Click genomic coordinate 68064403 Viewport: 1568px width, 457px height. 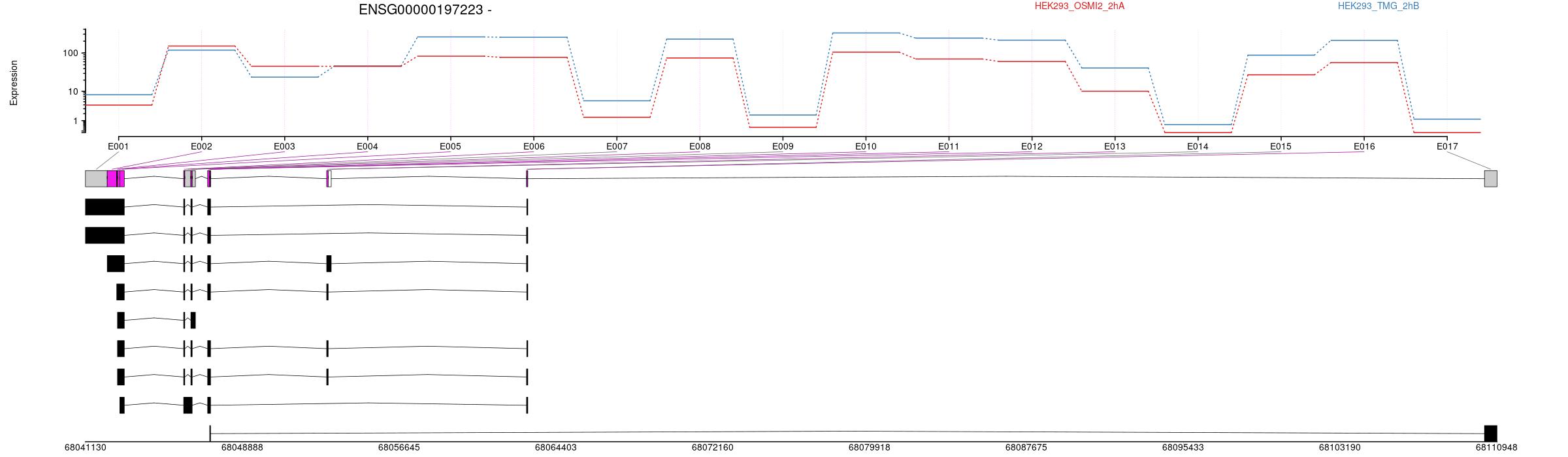tap(555, 448)
